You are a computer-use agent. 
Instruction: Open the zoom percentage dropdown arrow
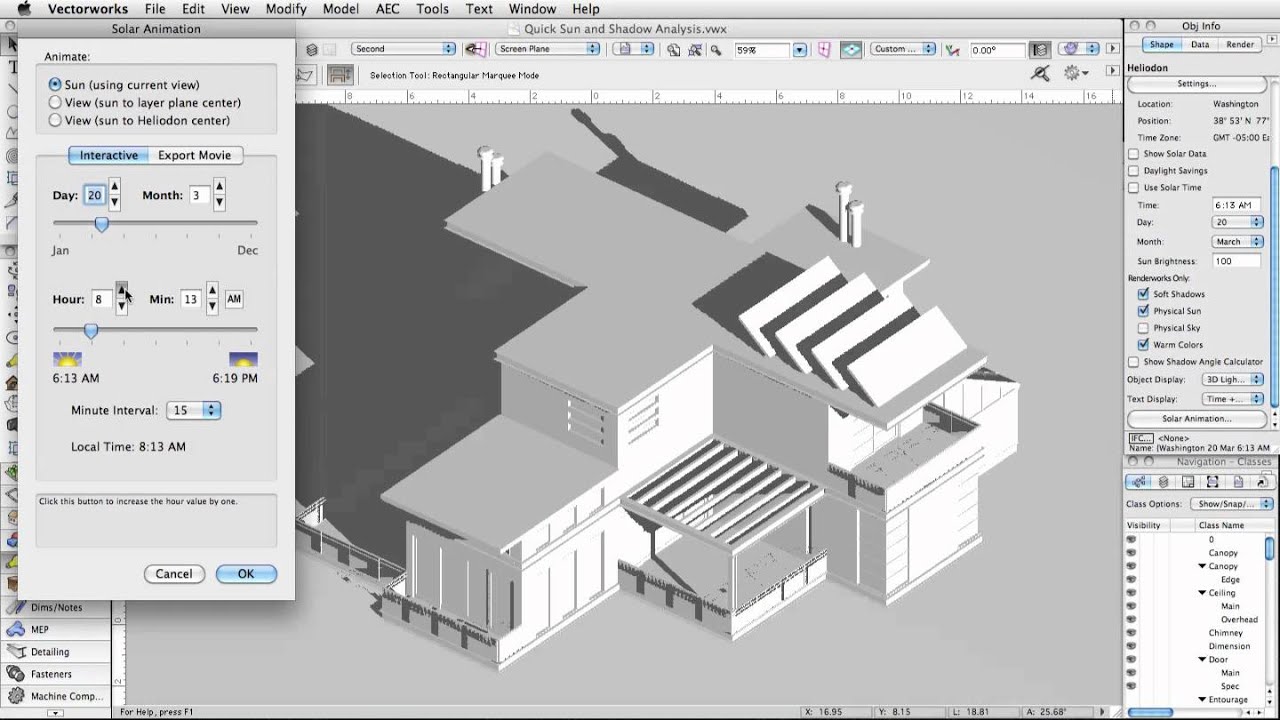799,49
